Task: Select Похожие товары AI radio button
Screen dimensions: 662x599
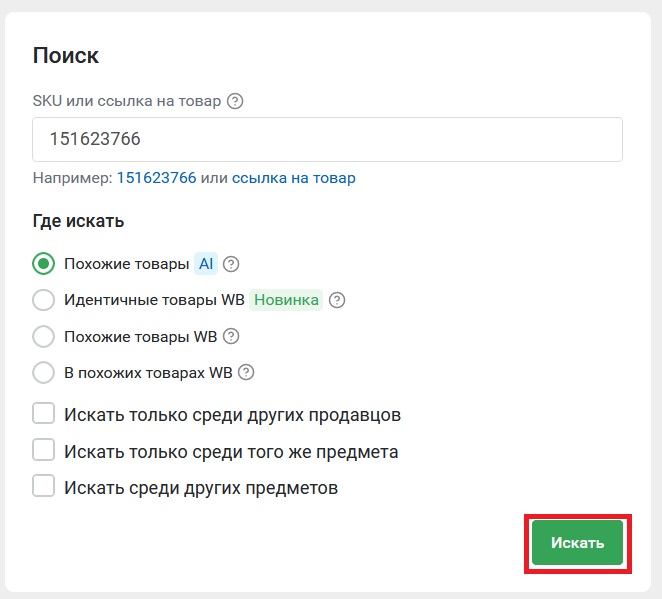Action: click(43, 264)
